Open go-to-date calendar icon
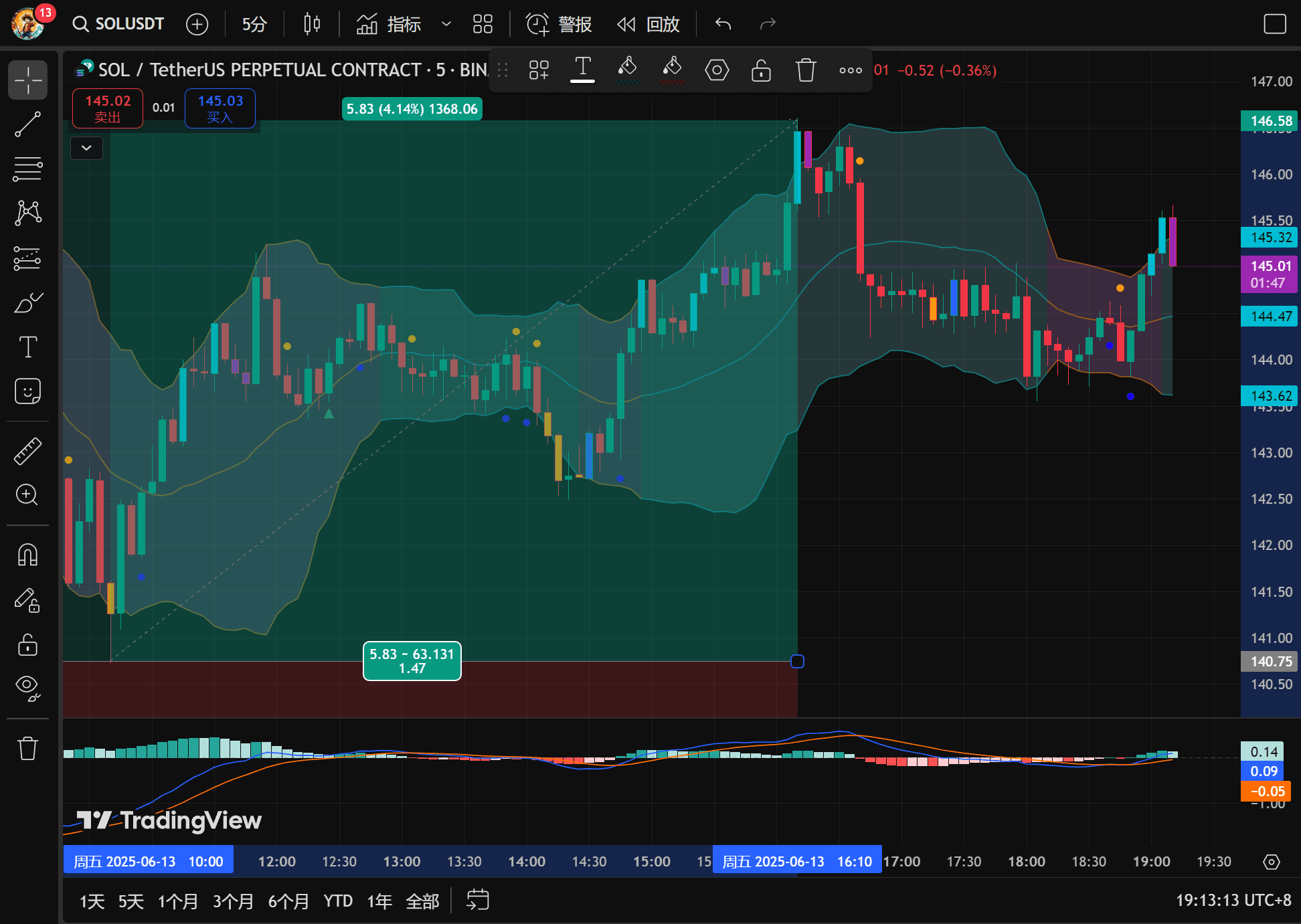This screenshot has width=1301, height=924. [478, 900]
